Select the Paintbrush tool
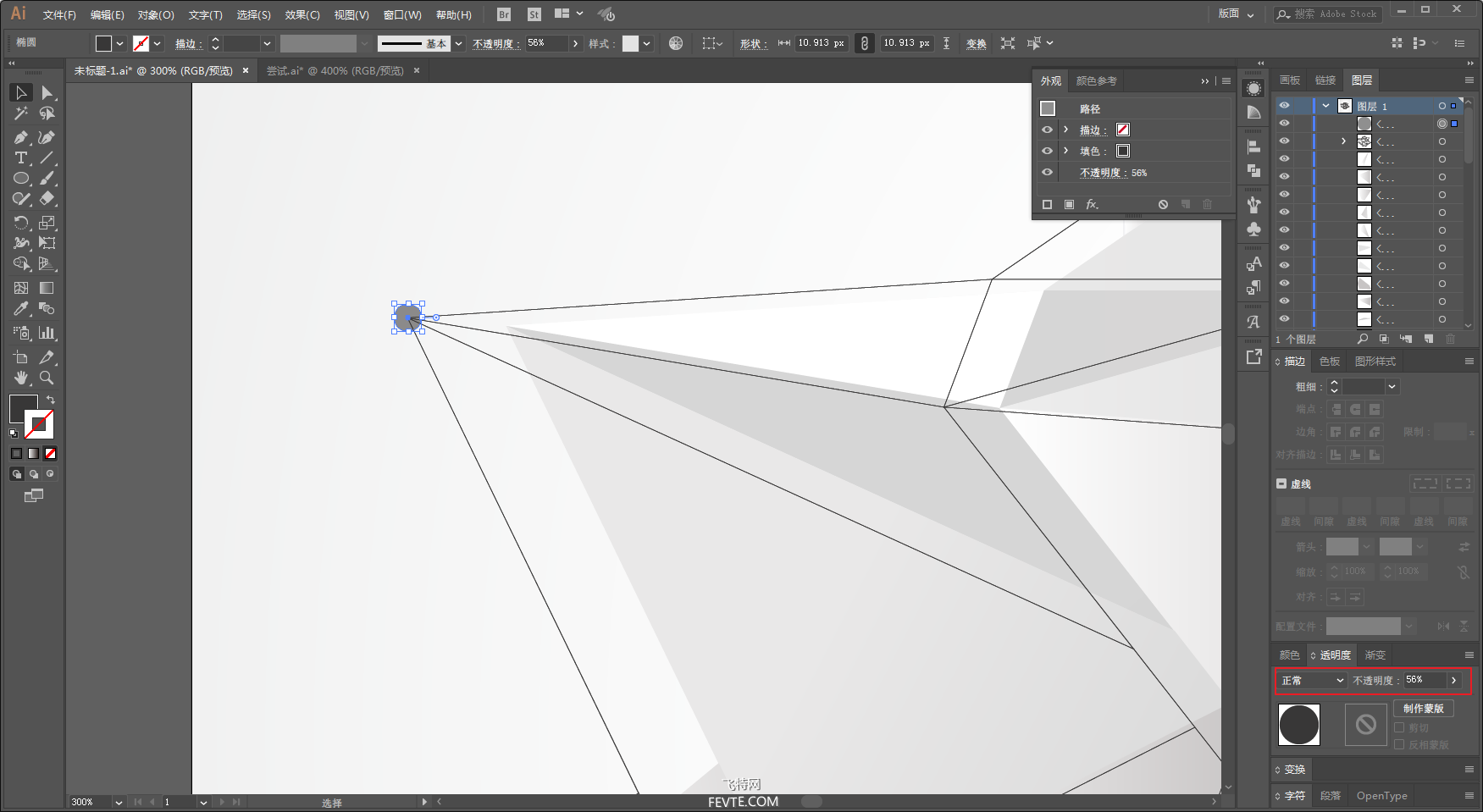Image resolution: width=1483 pixels, height=812 pixels. 47,178
